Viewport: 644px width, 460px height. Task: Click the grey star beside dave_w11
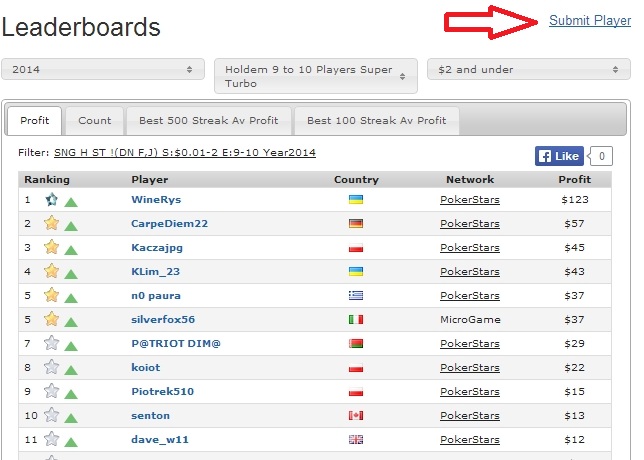click(51, 439)
